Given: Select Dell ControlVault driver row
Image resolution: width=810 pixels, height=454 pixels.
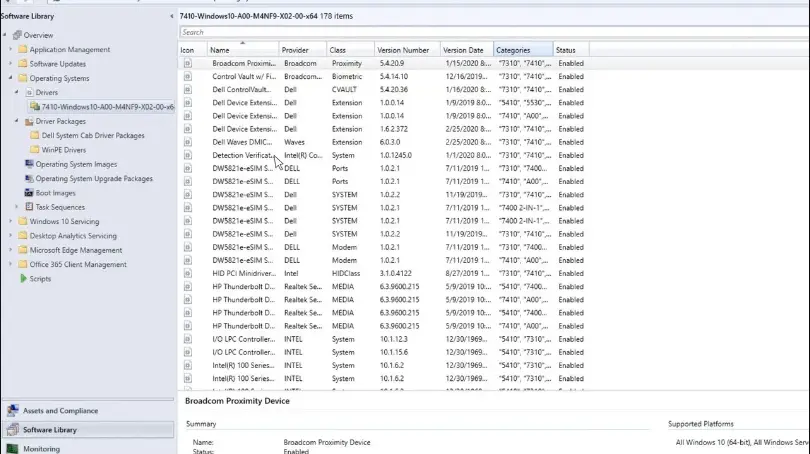Looking at the screenshot, I should [x=385, y=89].
